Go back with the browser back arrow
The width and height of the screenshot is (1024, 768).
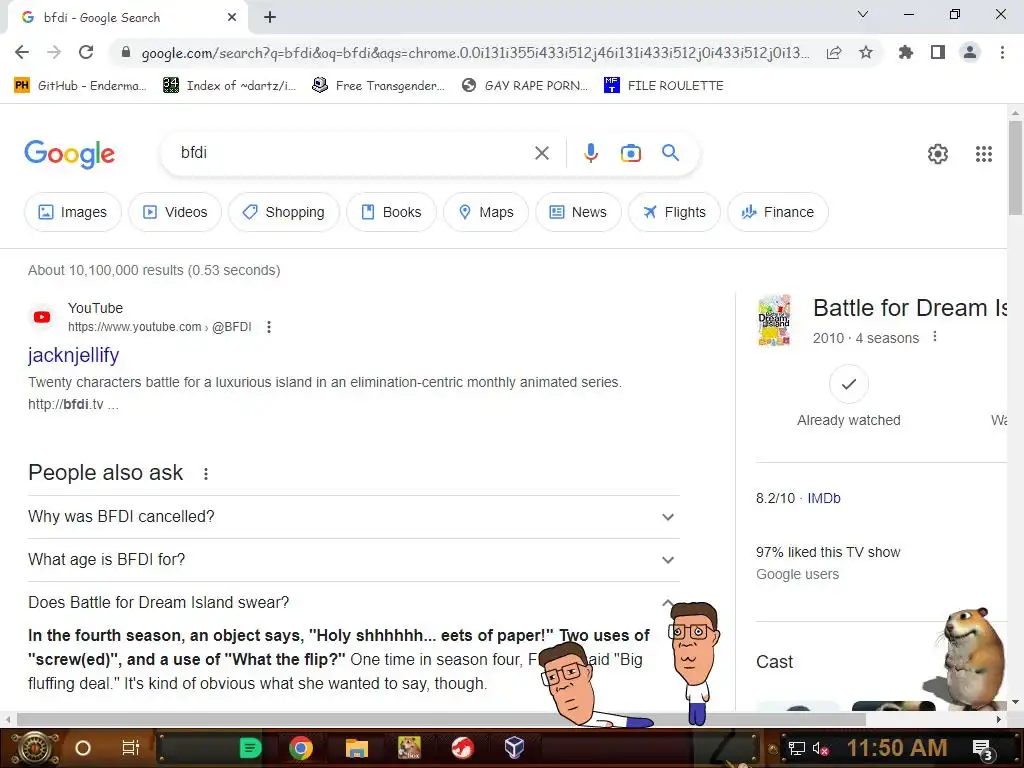point(22,52)
